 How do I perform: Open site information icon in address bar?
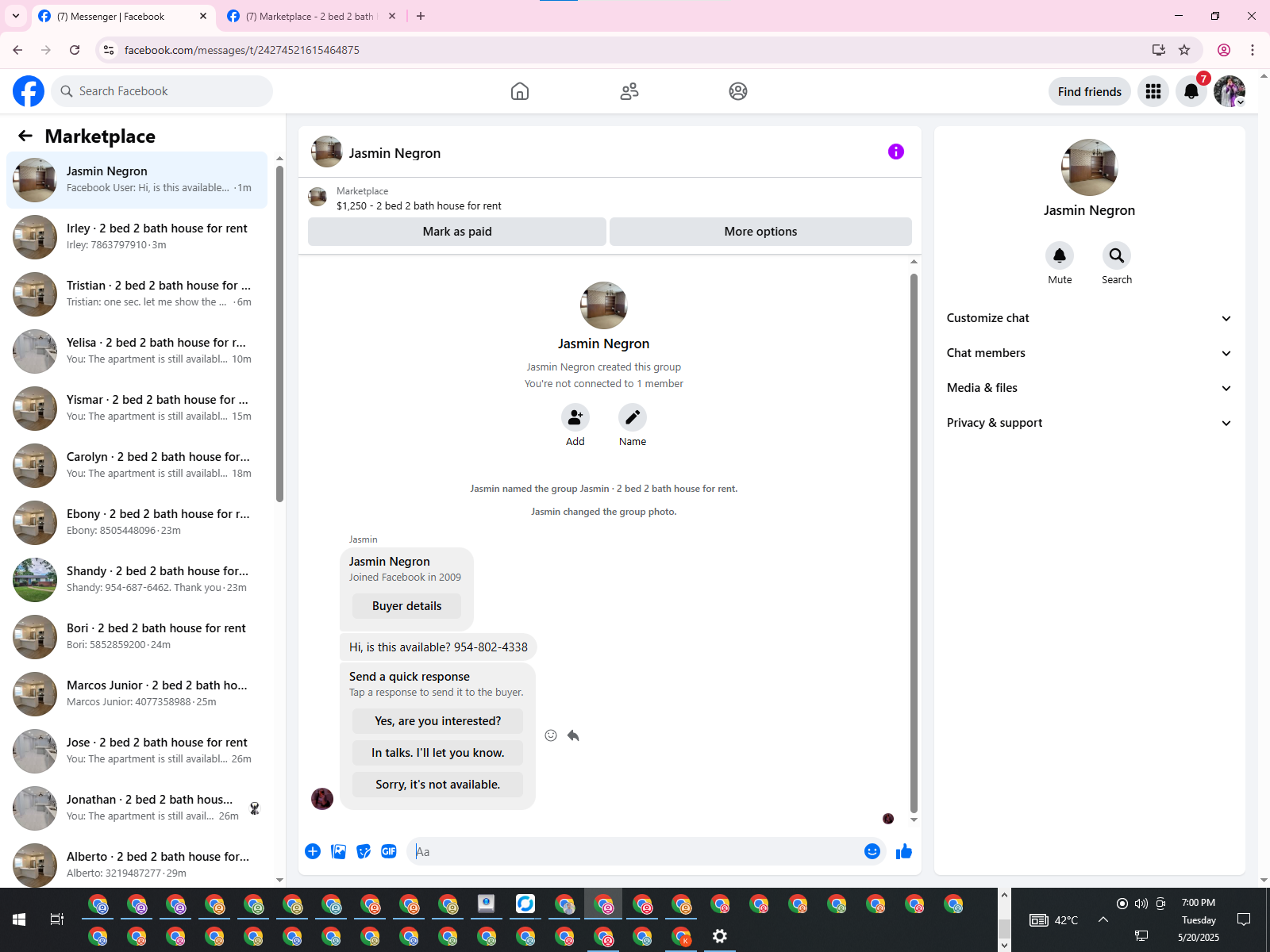click(109, 50)
